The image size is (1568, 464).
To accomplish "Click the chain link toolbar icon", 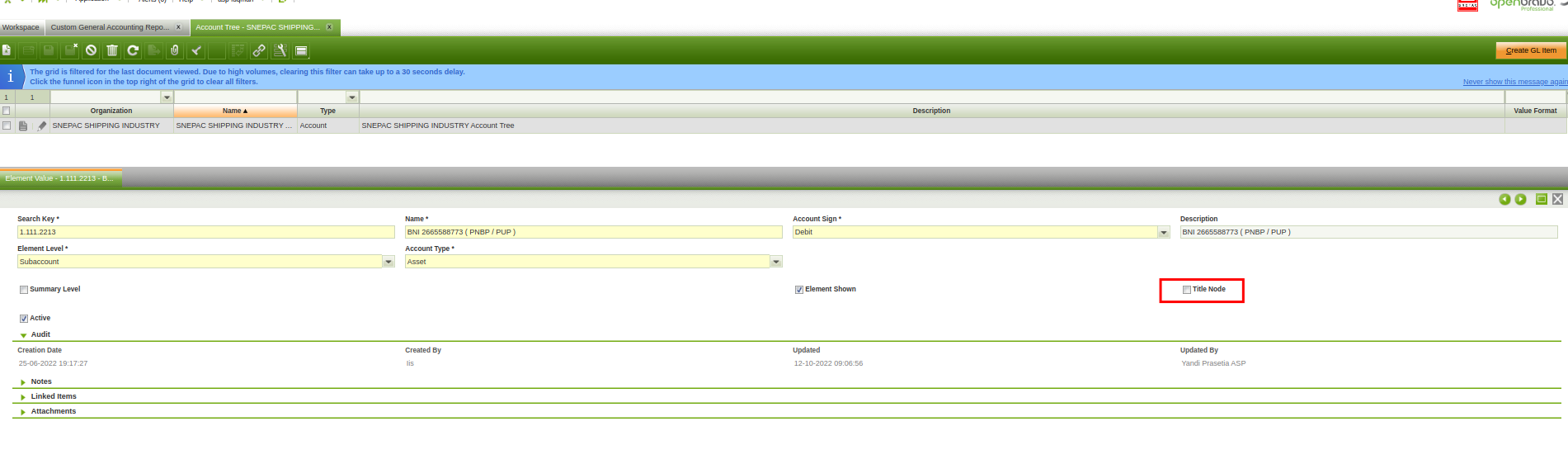I will (x=259, y=50).
